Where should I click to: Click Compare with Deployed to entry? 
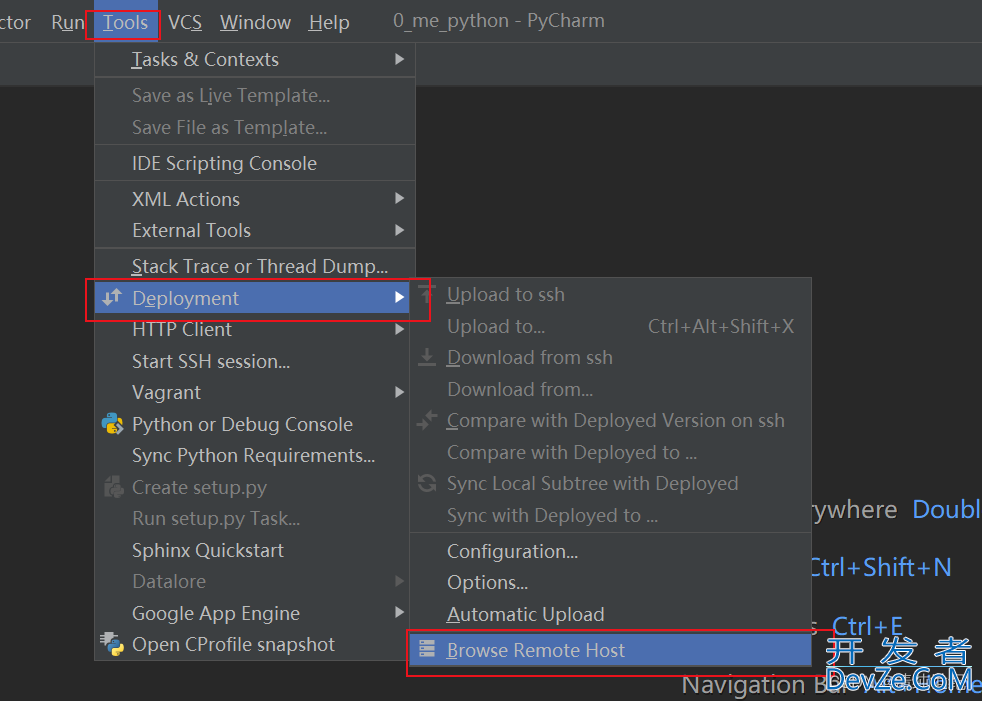pyautogui.click(x=611, y=452)
